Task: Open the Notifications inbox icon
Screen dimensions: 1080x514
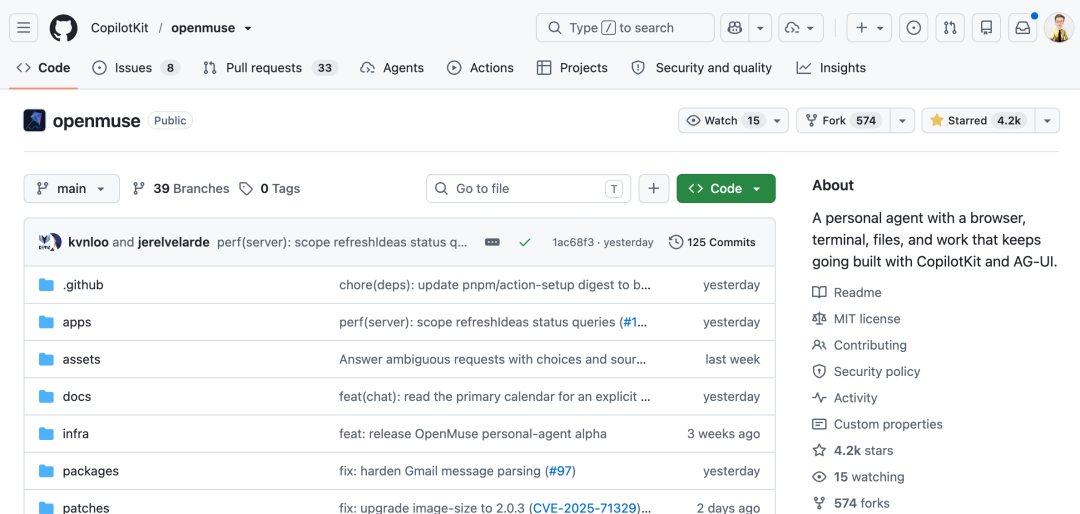Action: click(1023, 28)
